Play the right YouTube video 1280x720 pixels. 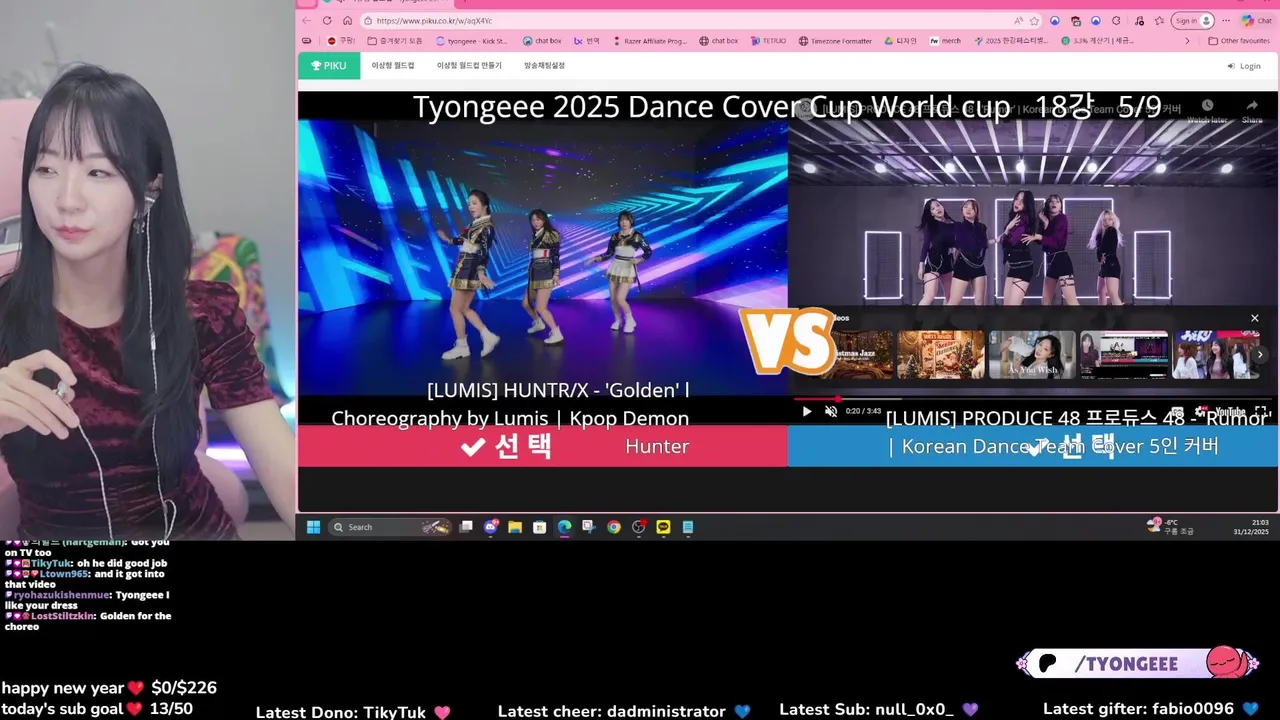807,411
